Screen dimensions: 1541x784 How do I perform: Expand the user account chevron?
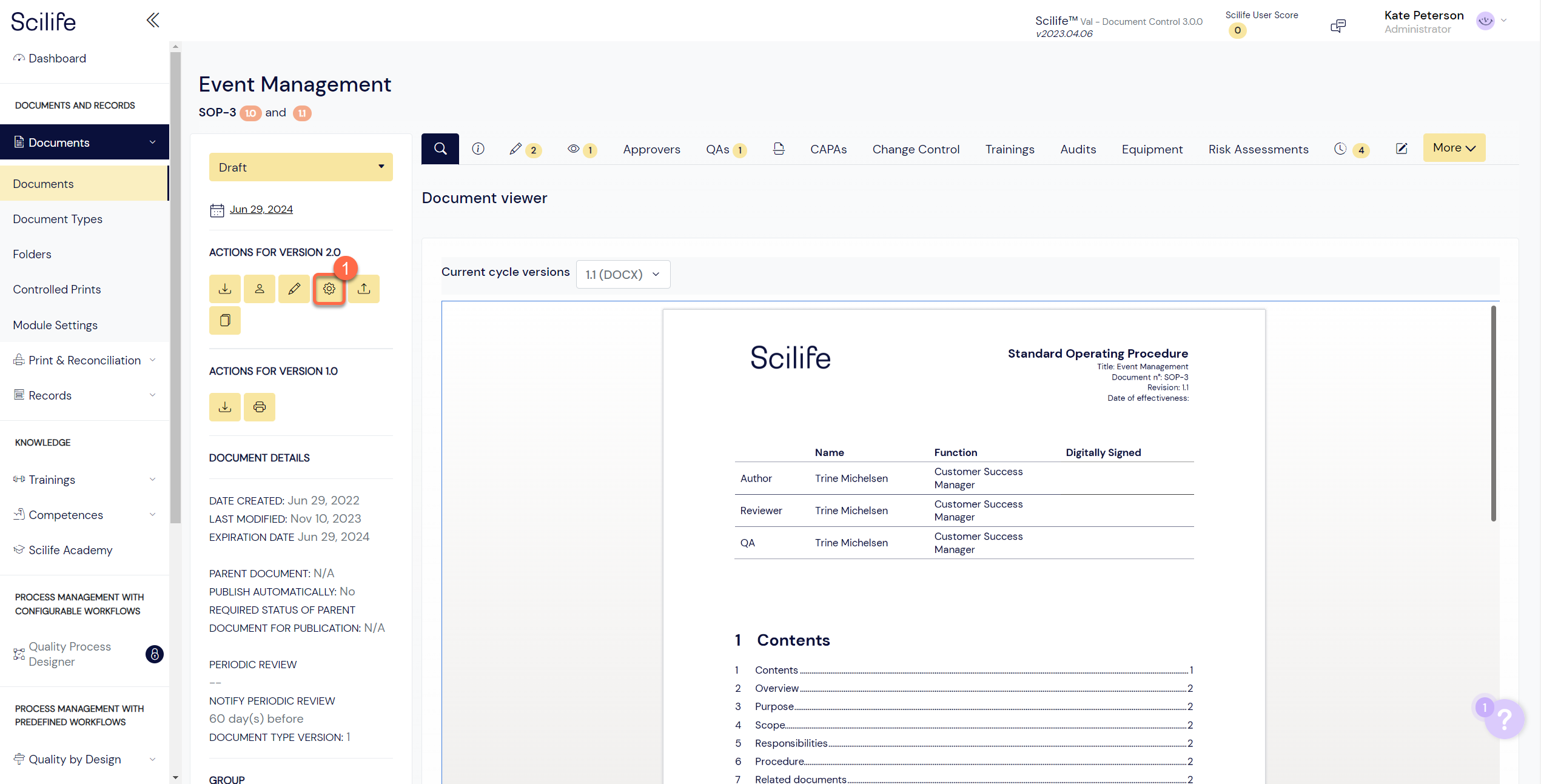tap(1504, 21)
